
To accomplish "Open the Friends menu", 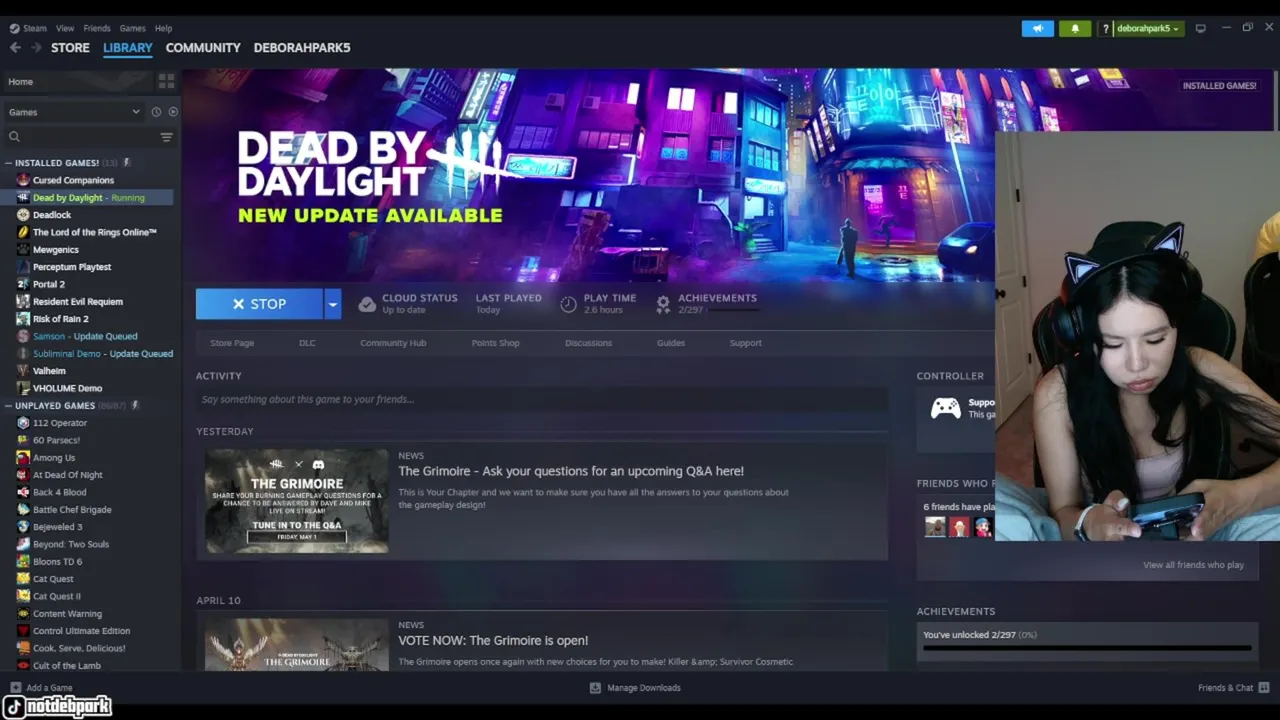I will 97,28.
